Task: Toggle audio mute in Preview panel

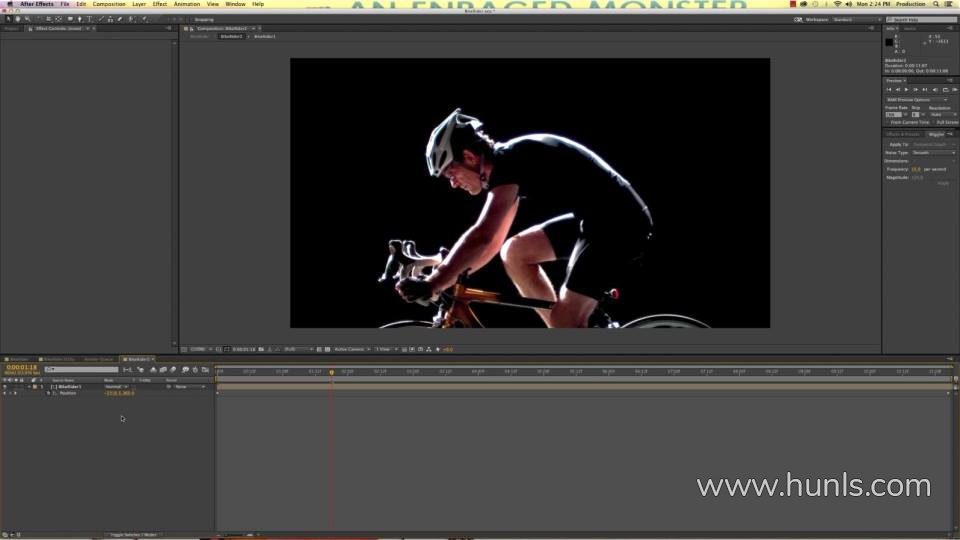Action: tap(935, 89)
